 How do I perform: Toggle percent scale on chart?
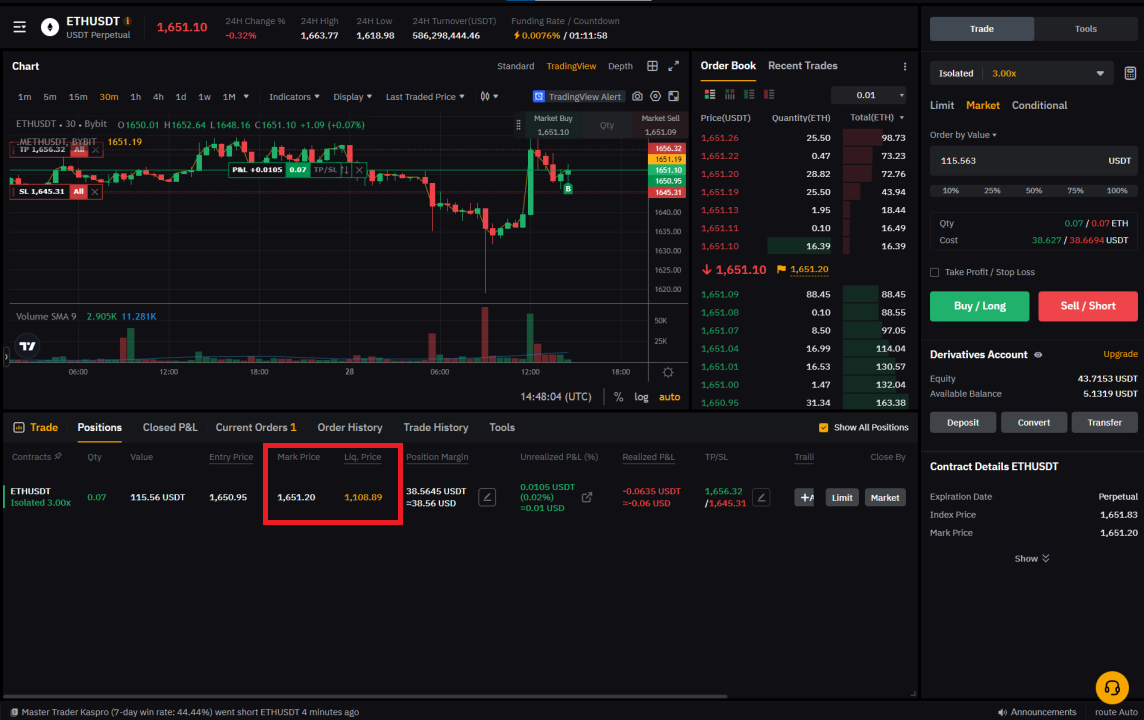click(618, 397)
